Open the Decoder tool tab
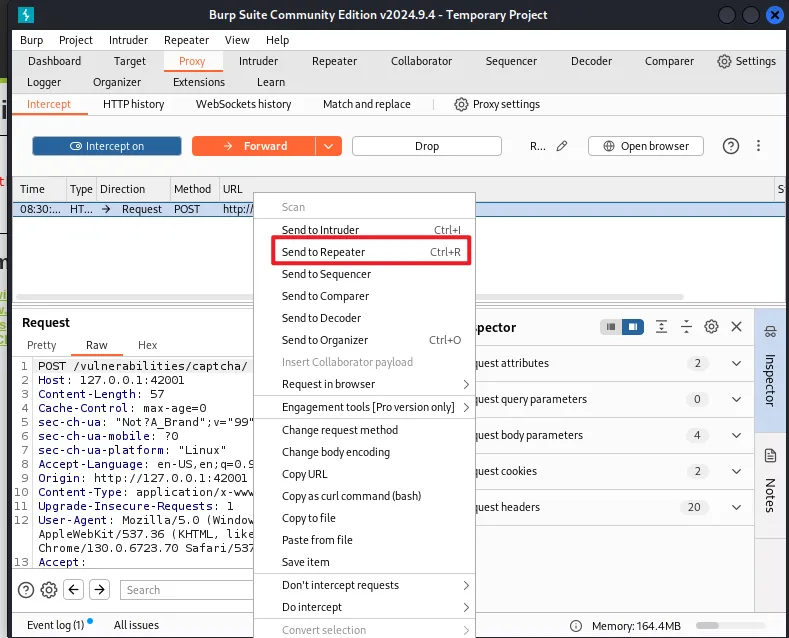The image size is (789, 638). [591, 61]
